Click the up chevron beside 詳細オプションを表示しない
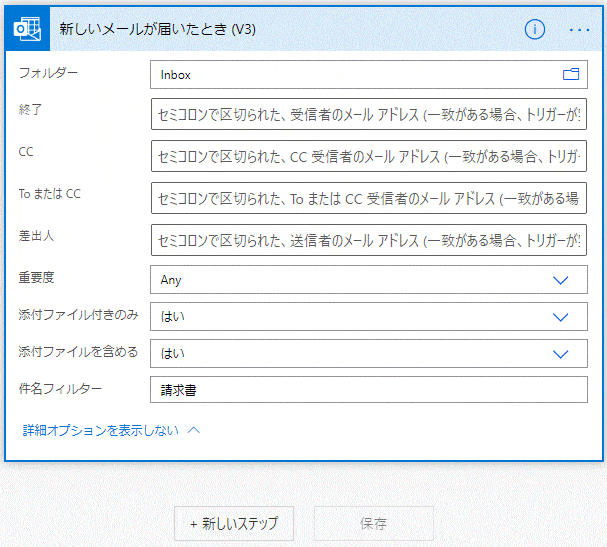This screenshot has width=607, height=547. coord(194,430)
